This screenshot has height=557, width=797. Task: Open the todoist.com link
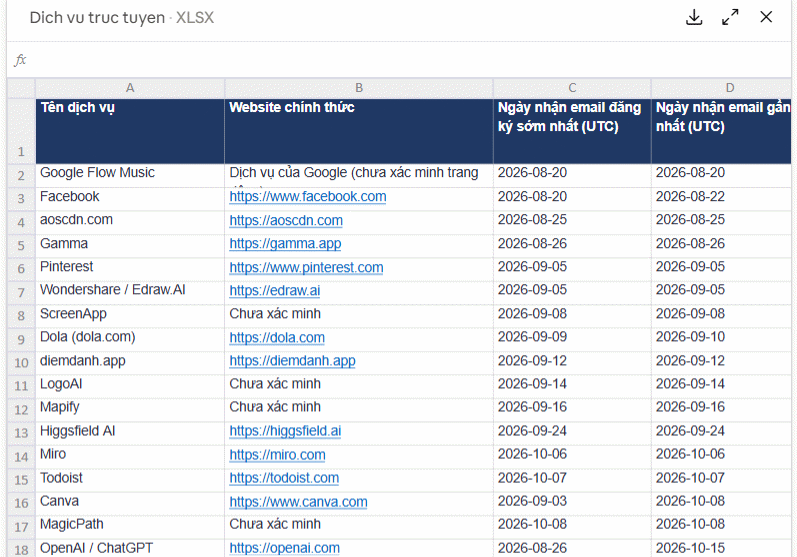point(284,478)
